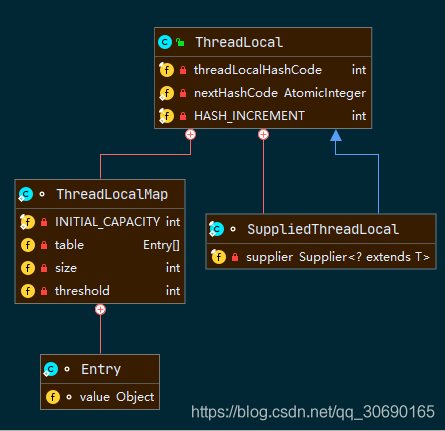Select the SuppliedThreadLocal class title
This screenshot has height=431, width=445.
click(323, 229)
